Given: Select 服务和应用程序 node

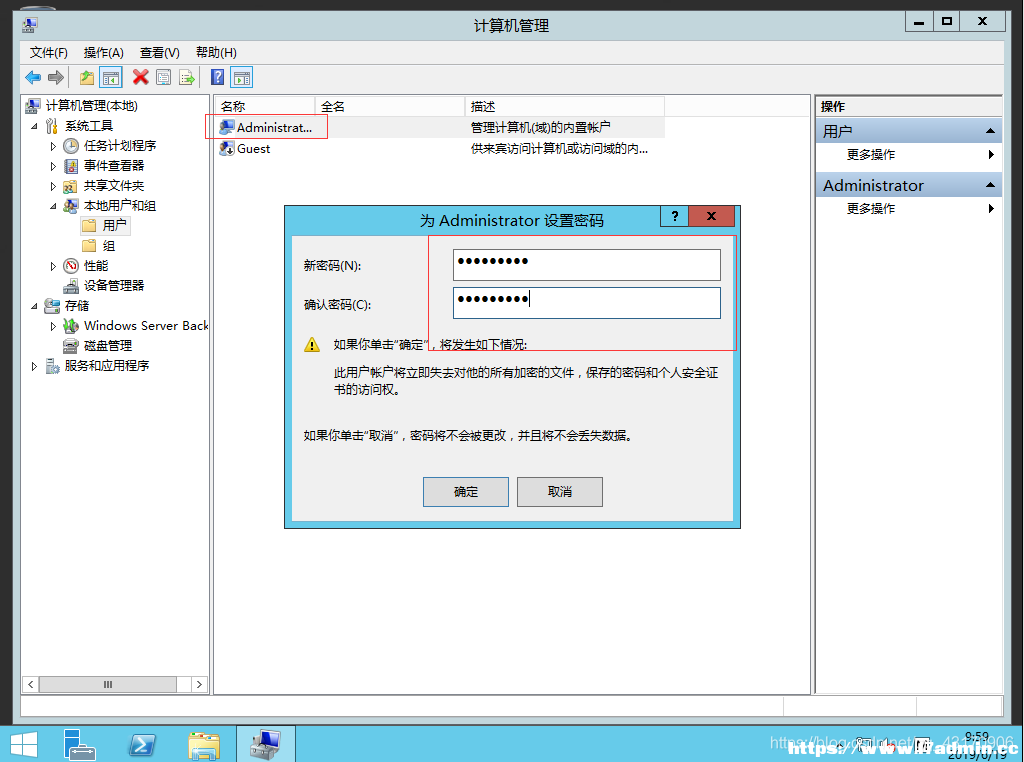Looking at the screenshot, I should (97, 366).
